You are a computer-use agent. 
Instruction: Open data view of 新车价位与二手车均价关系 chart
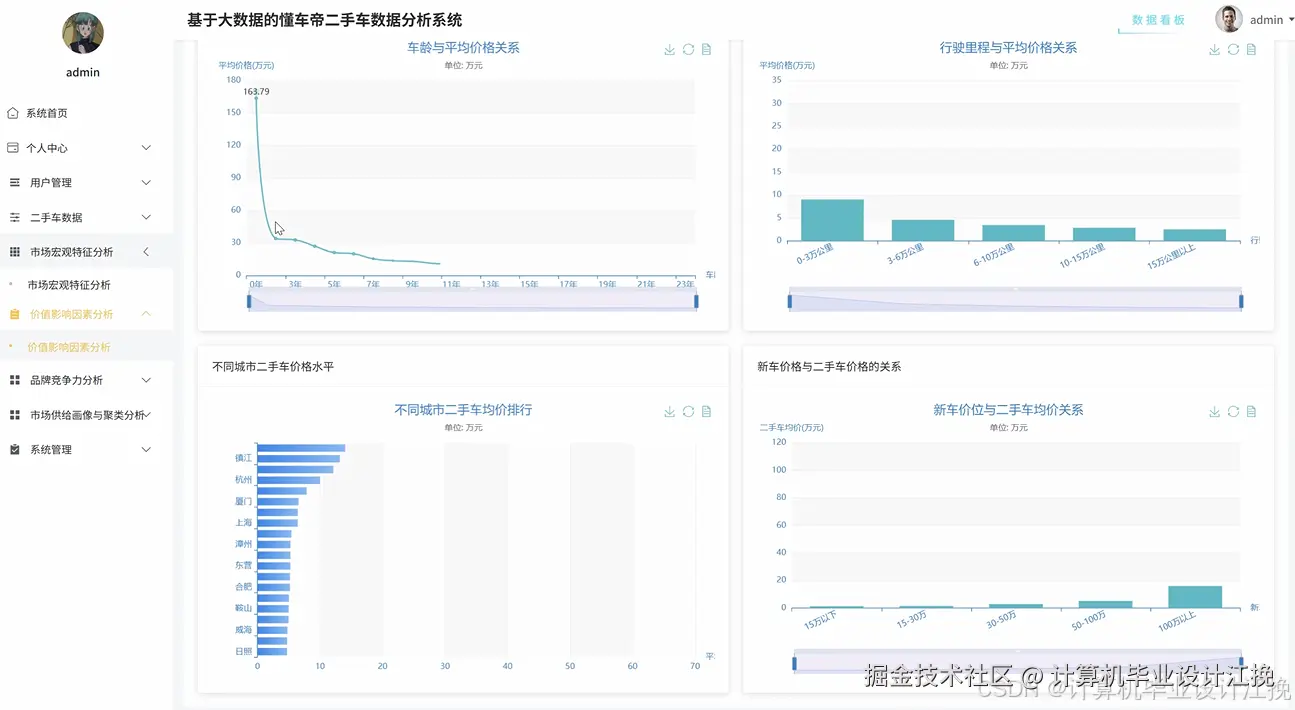point(1251,412)
